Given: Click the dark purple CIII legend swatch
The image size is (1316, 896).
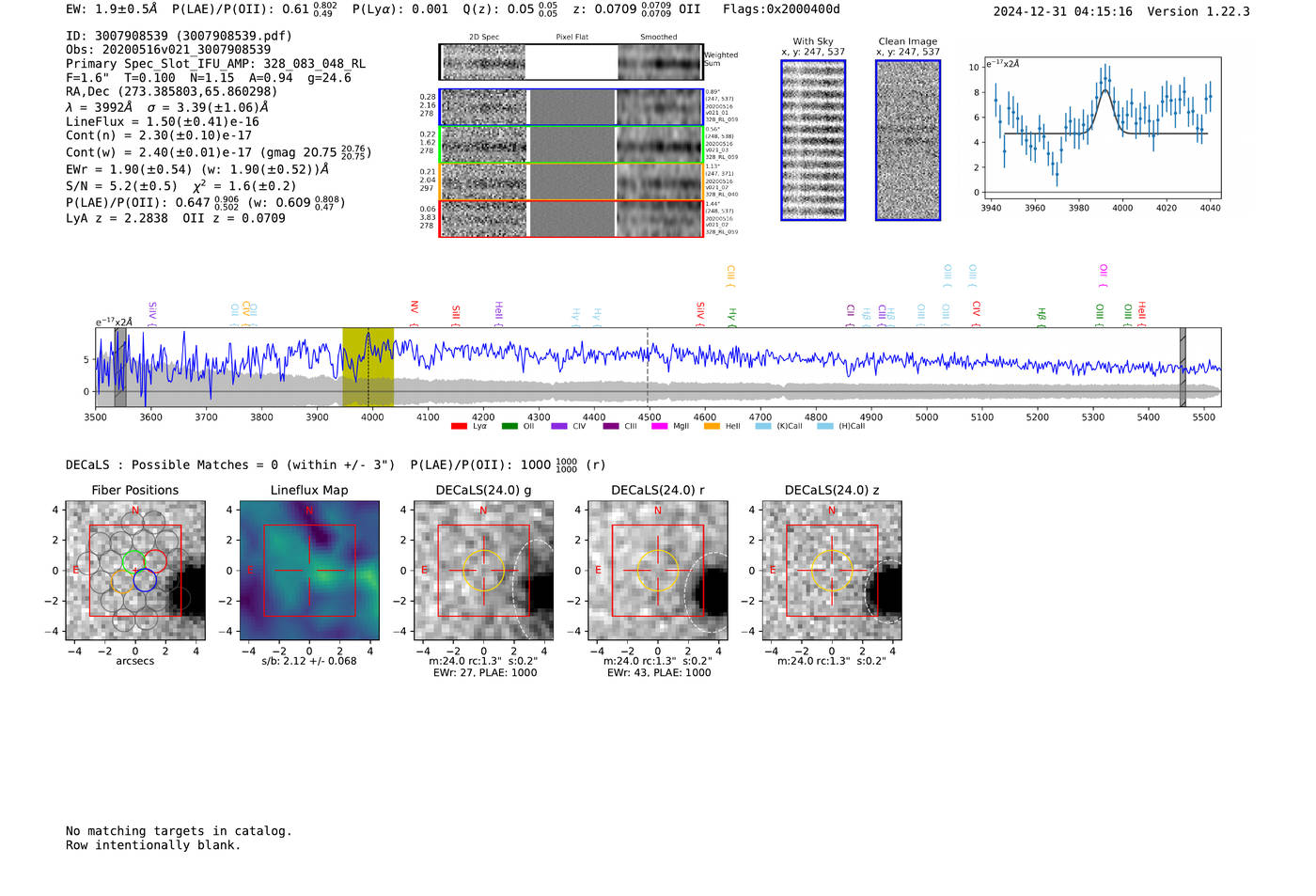Looking at the screenshot, I should tap(611, 426).
